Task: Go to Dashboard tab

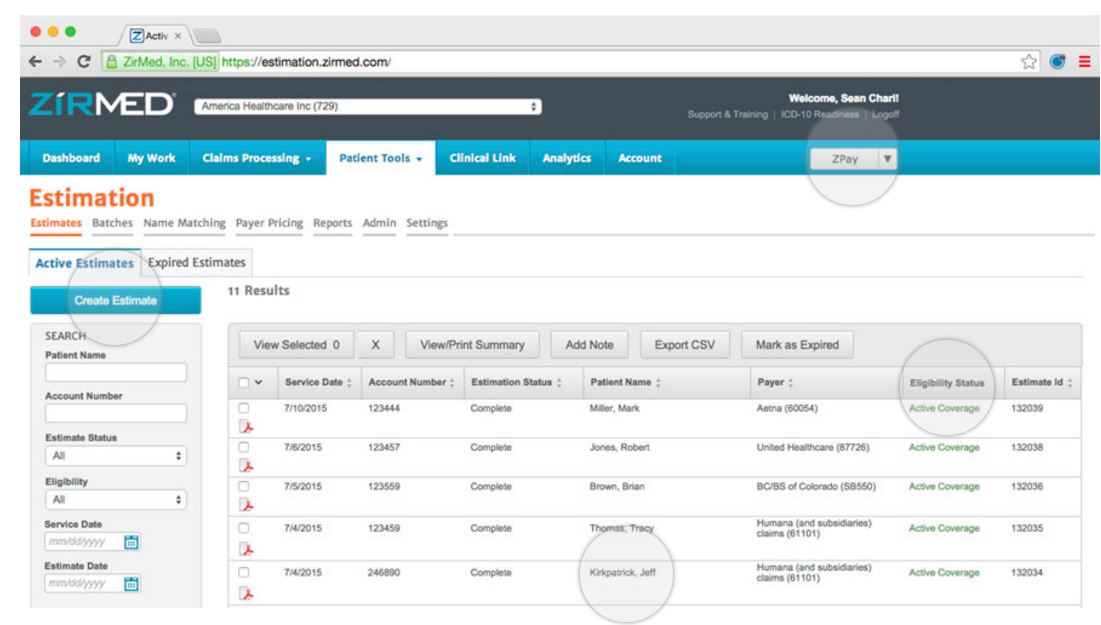Action: click(x=71, y=158)
